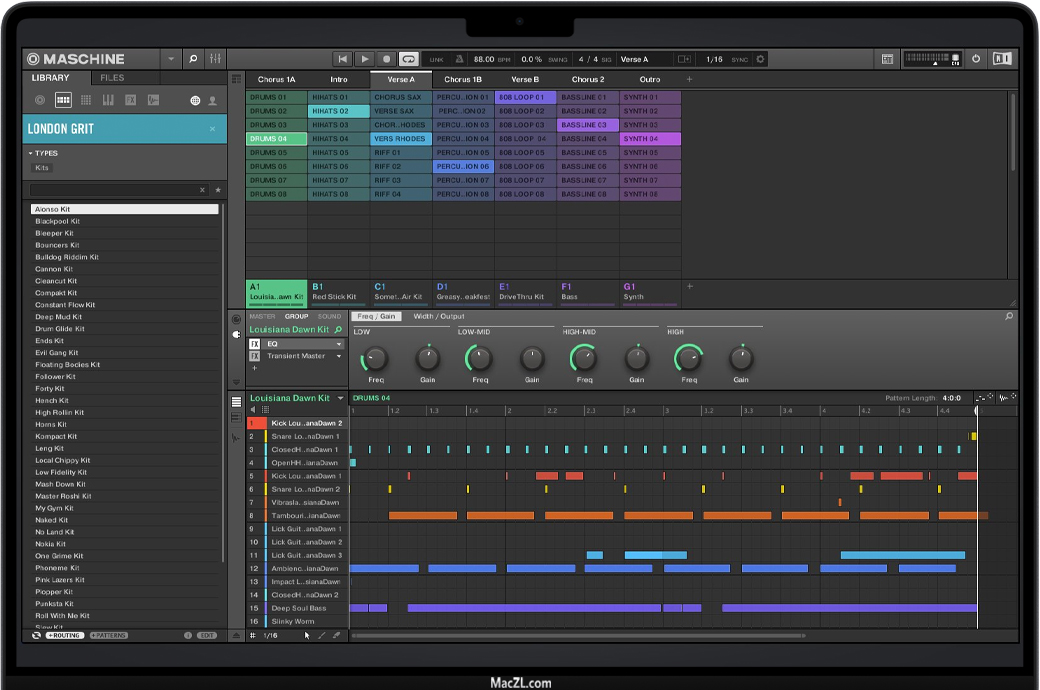Image resolution: width=1040 pixels, height=690 pixels.
Task: Click the Record button in the transport
Action: pyautogui.click(x=387, y=60)
